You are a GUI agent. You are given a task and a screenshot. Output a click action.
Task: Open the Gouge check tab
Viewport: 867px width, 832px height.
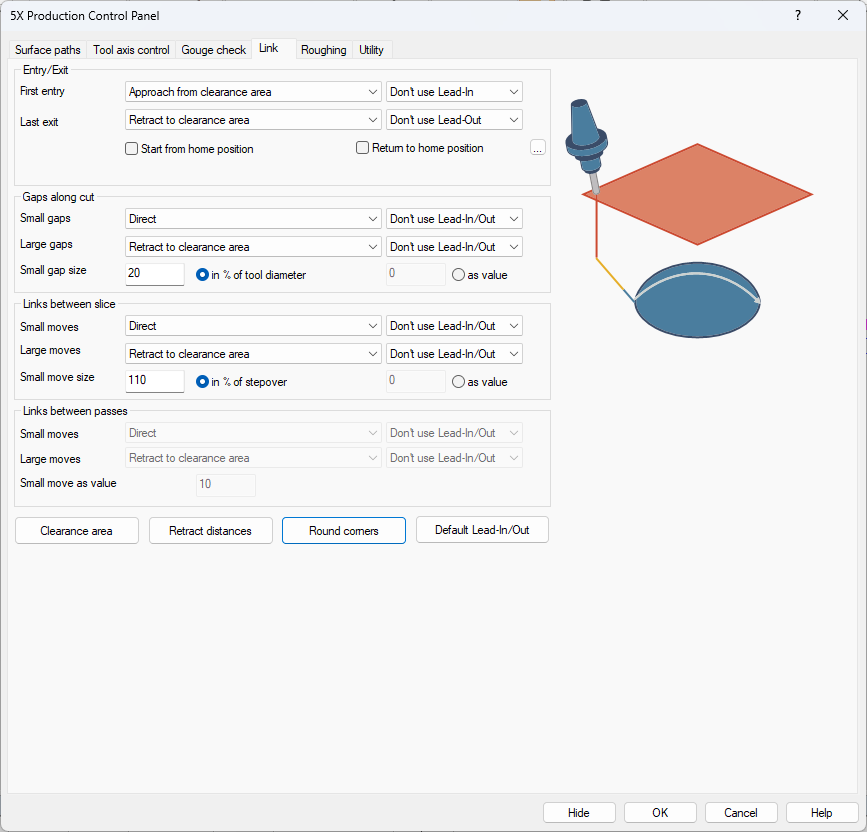coord(214,50)
